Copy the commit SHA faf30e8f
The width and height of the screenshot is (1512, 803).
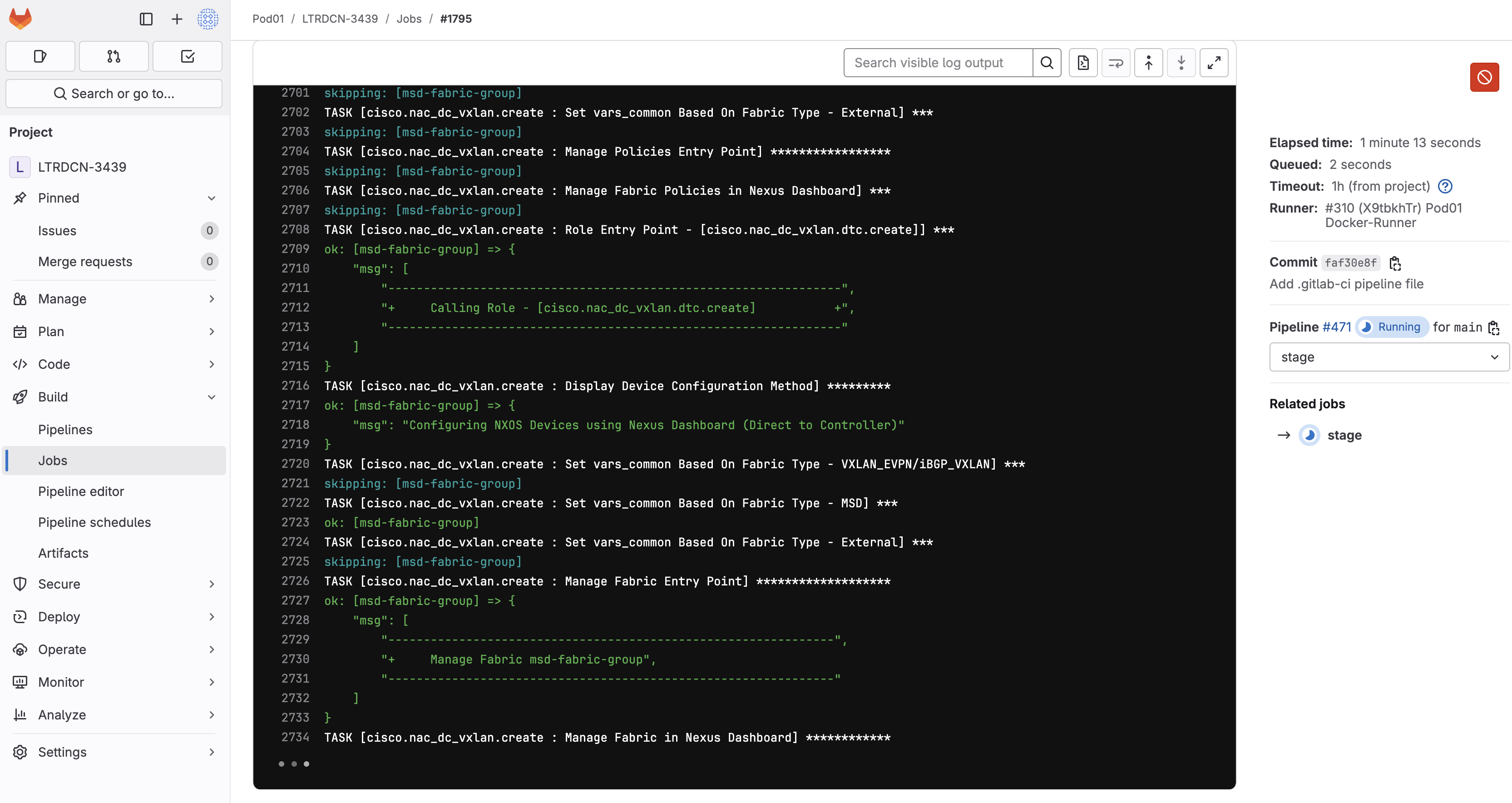point(1395,263)
